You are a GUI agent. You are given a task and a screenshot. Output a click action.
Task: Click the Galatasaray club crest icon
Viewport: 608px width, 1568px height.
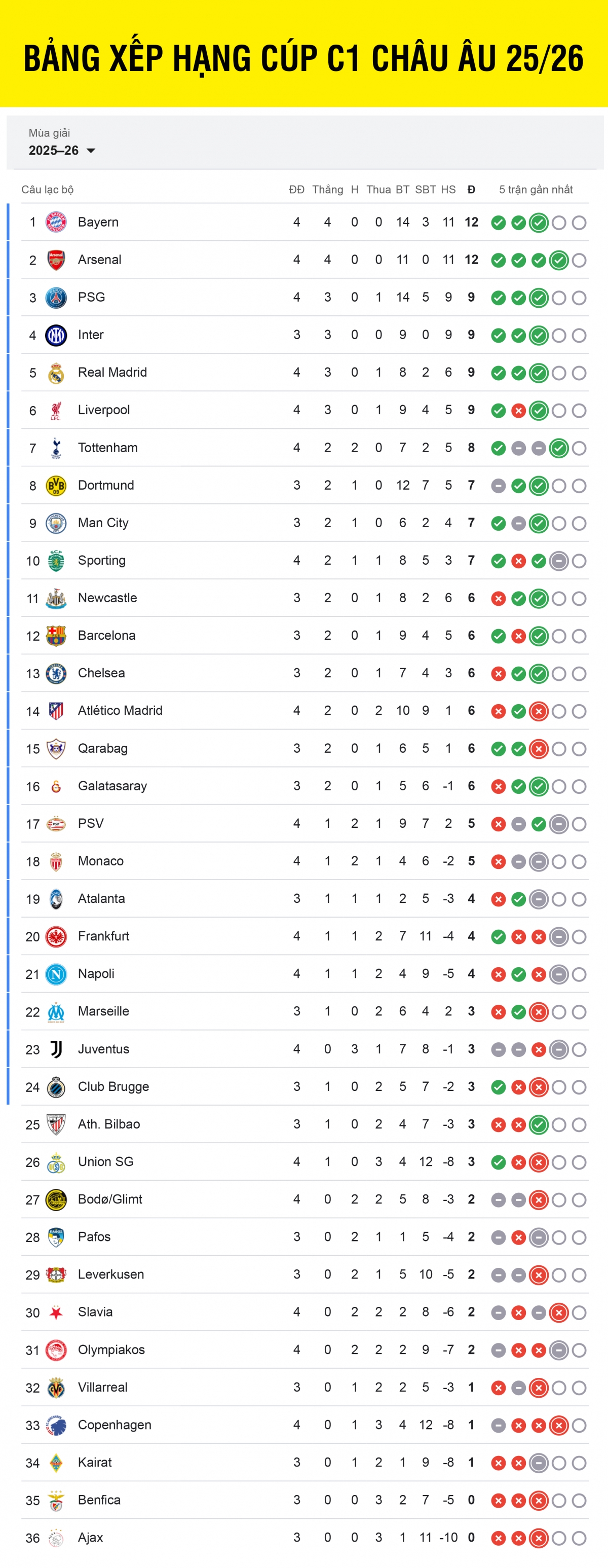tap(56, 786)
